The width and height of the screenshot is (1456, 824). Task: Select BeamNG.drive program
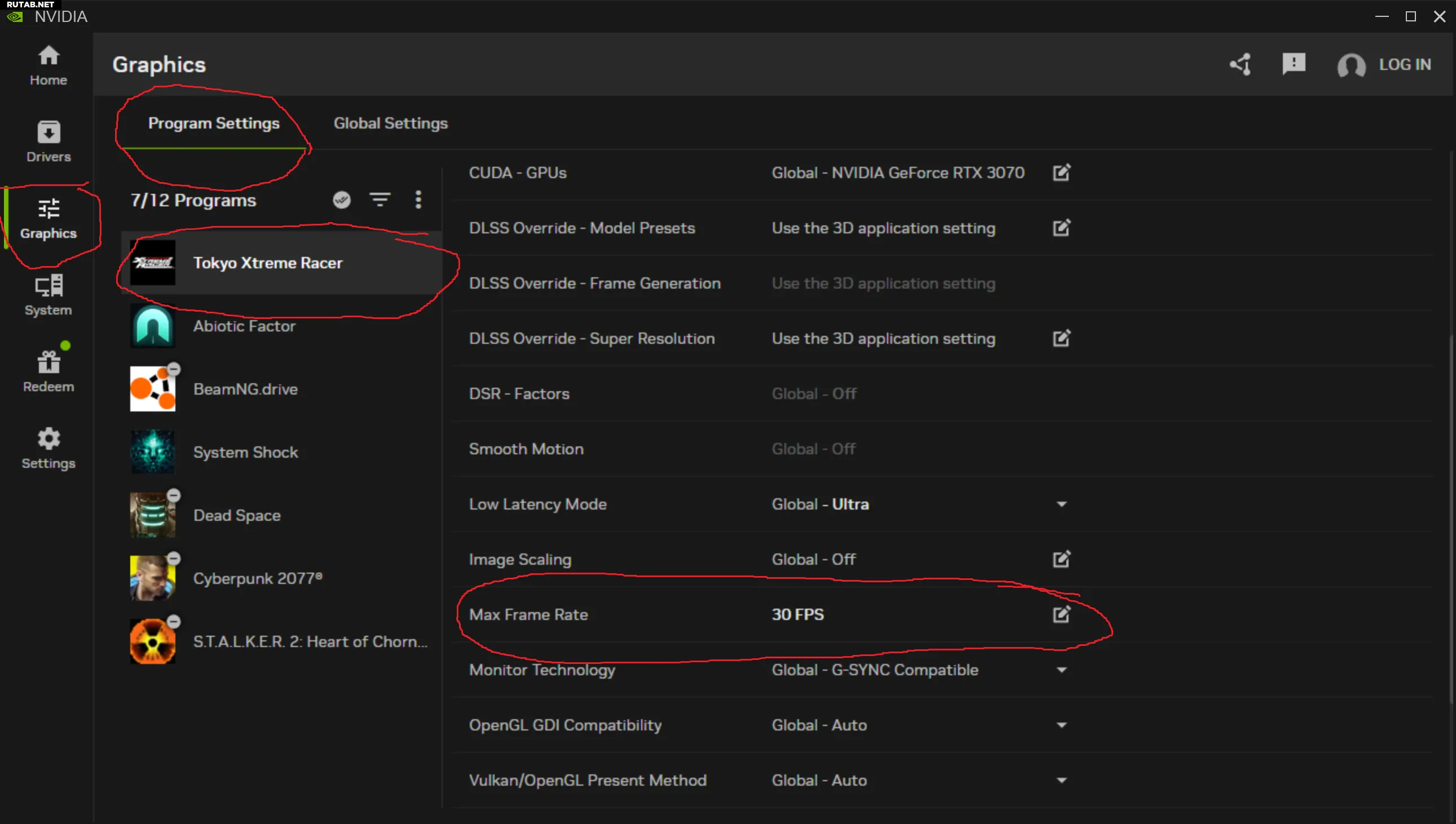point(281,389)
